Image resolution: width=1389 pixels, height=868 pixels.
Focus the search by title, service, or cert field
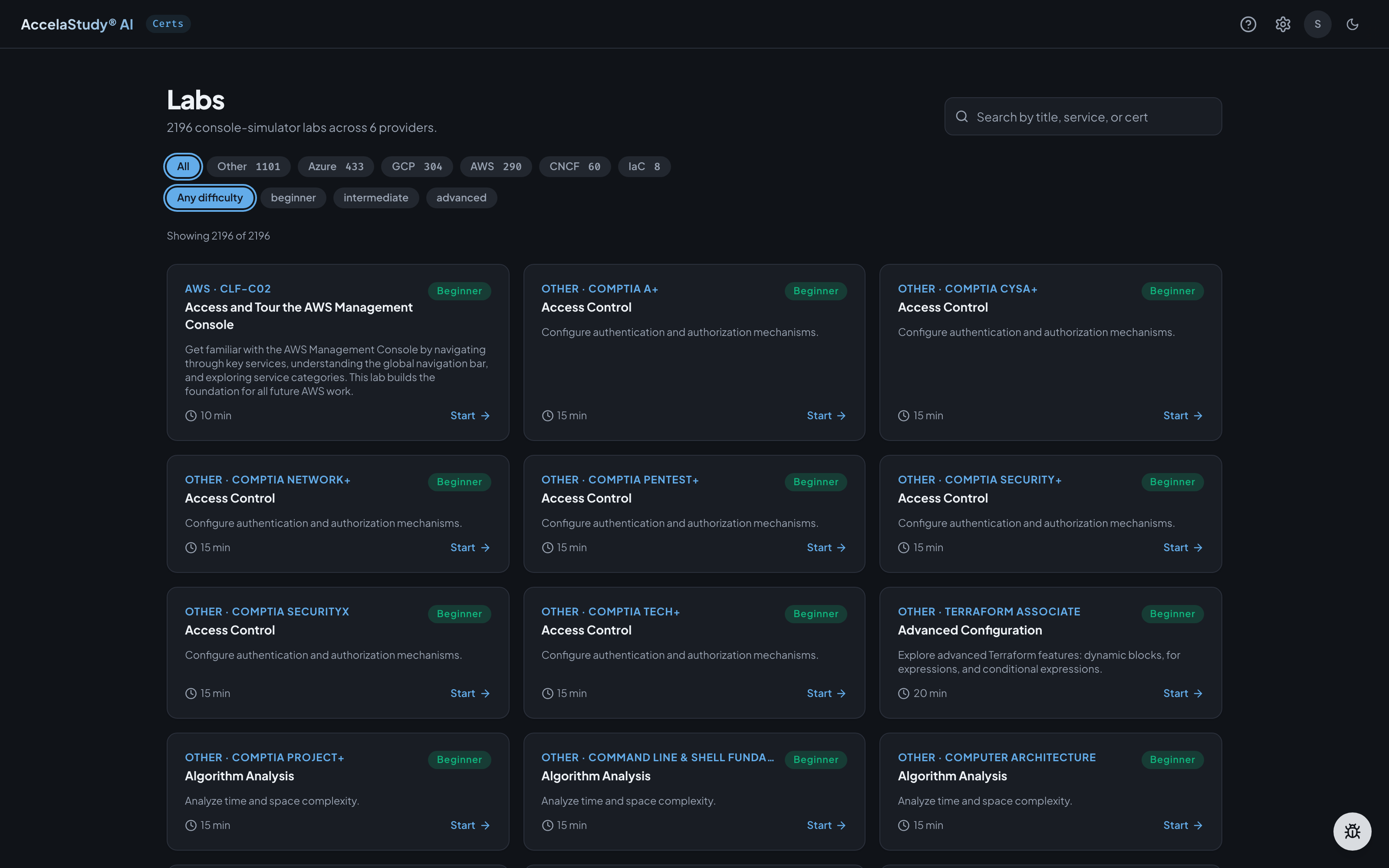1083,117
